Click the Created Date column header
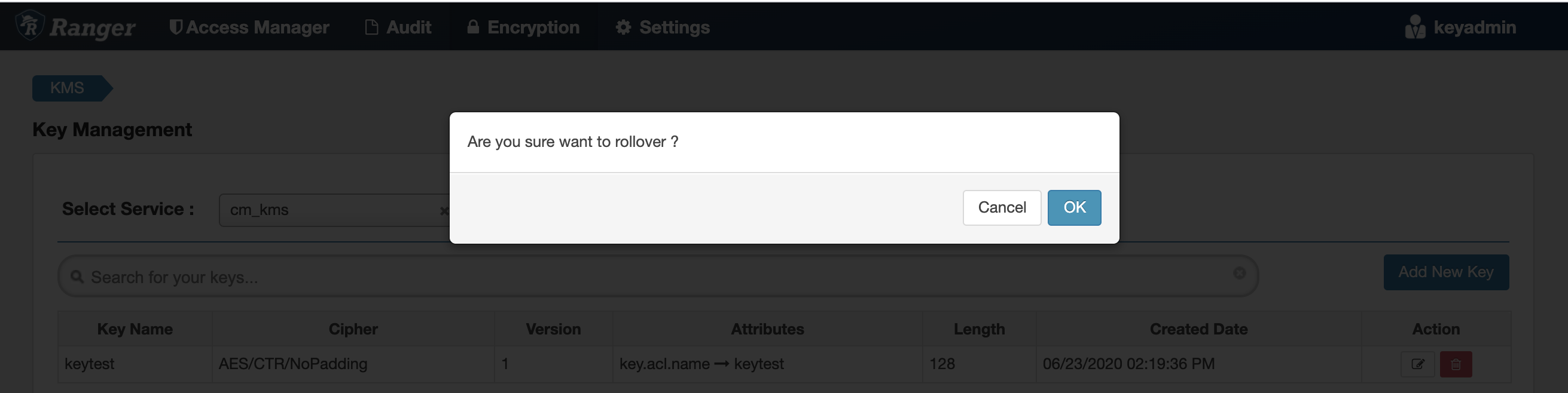Screen dimensions: 1568x393 tap(1198, 329)
